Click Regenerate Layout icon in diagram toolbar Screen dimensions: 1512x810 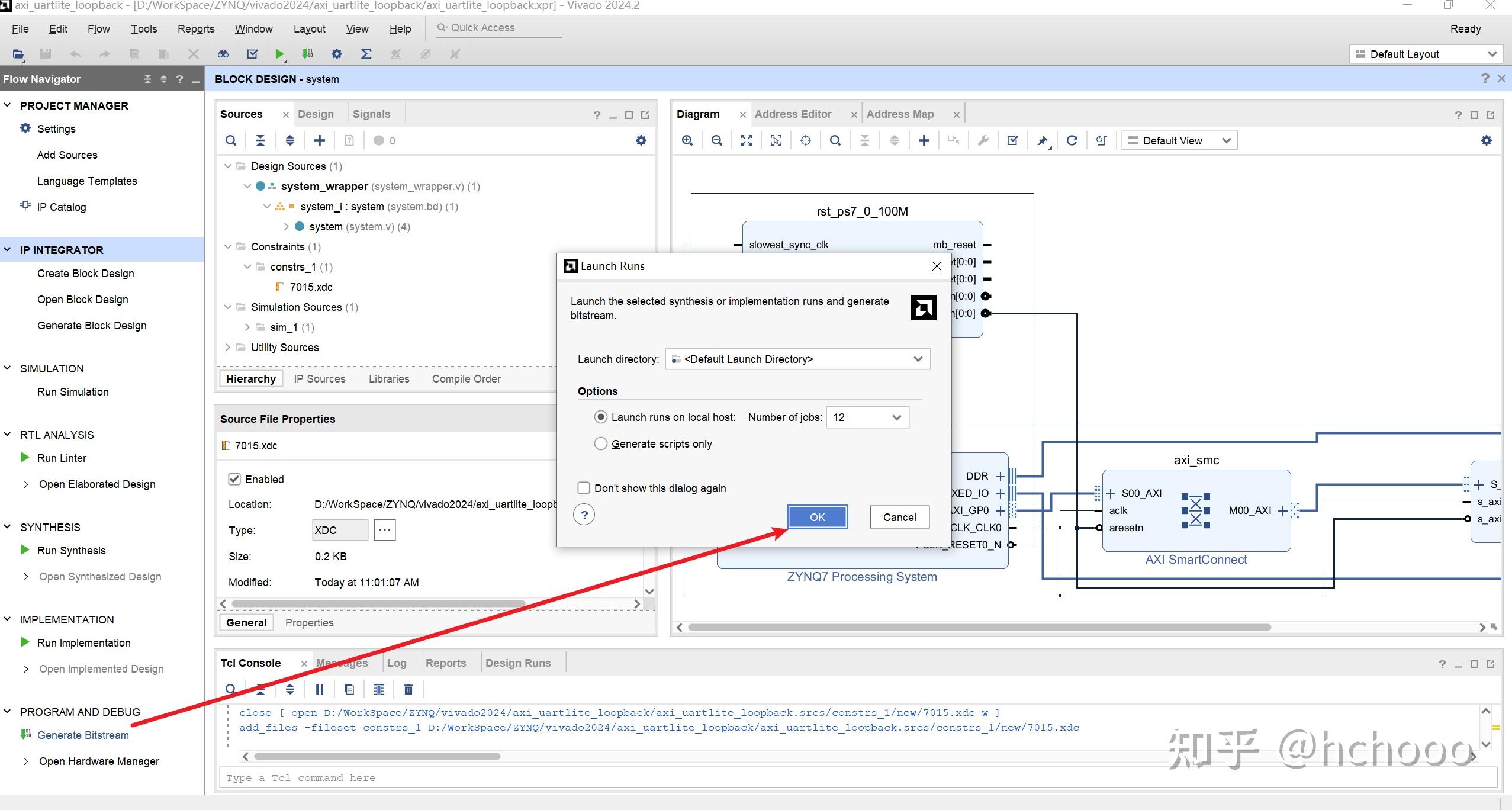click(x=1072, y=140)
